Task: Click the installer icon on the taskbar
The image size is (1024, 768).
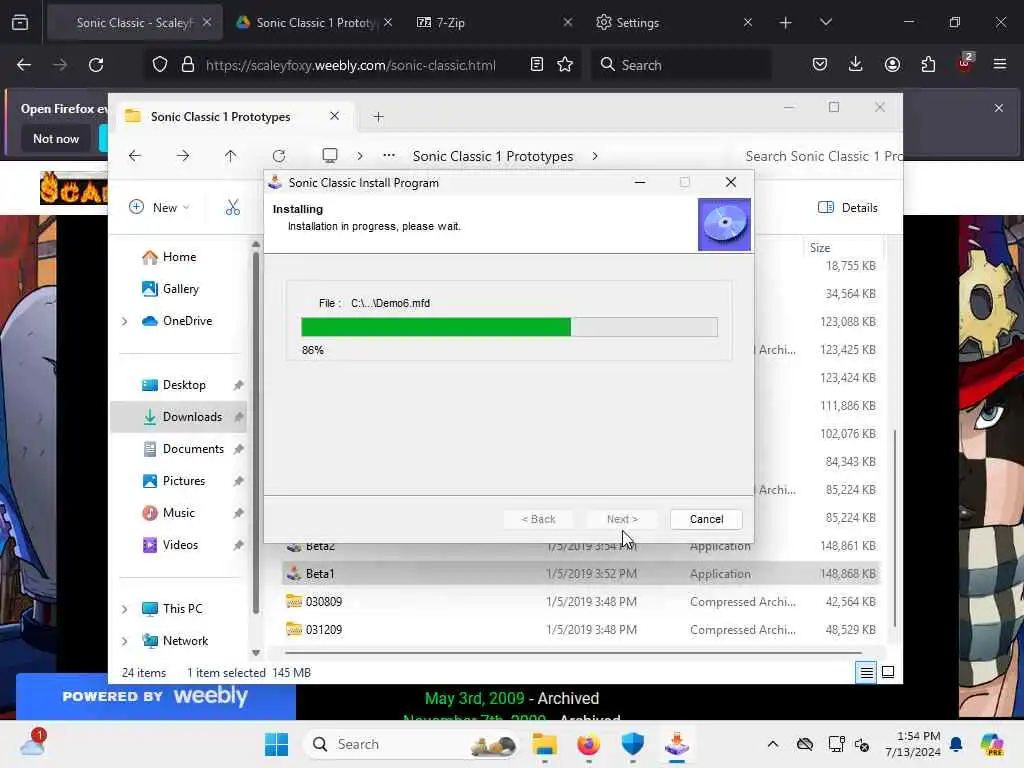Action: pyautogui.click(x=677, y=744)
